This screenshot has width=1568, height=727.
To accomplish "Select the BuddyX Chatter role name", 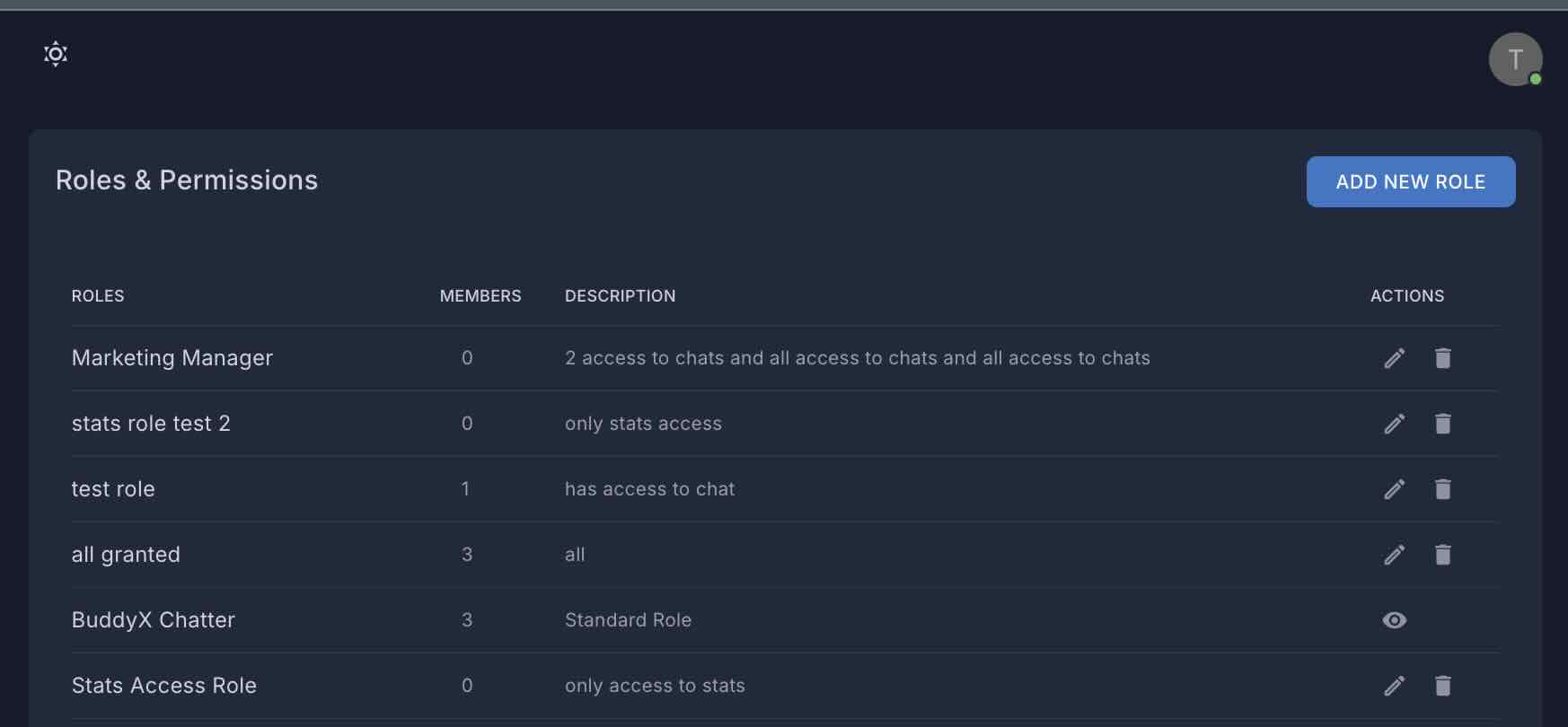I will [154, 620].
